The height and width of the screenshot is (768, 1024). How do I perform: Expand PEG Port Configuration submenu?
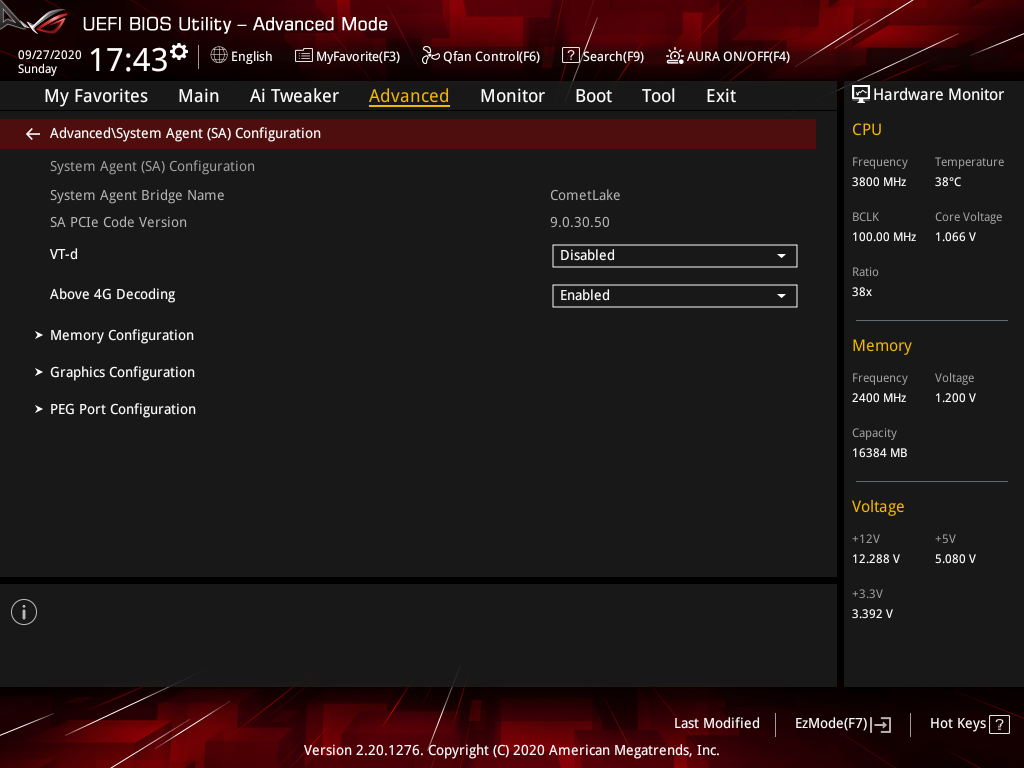(123, 409)
